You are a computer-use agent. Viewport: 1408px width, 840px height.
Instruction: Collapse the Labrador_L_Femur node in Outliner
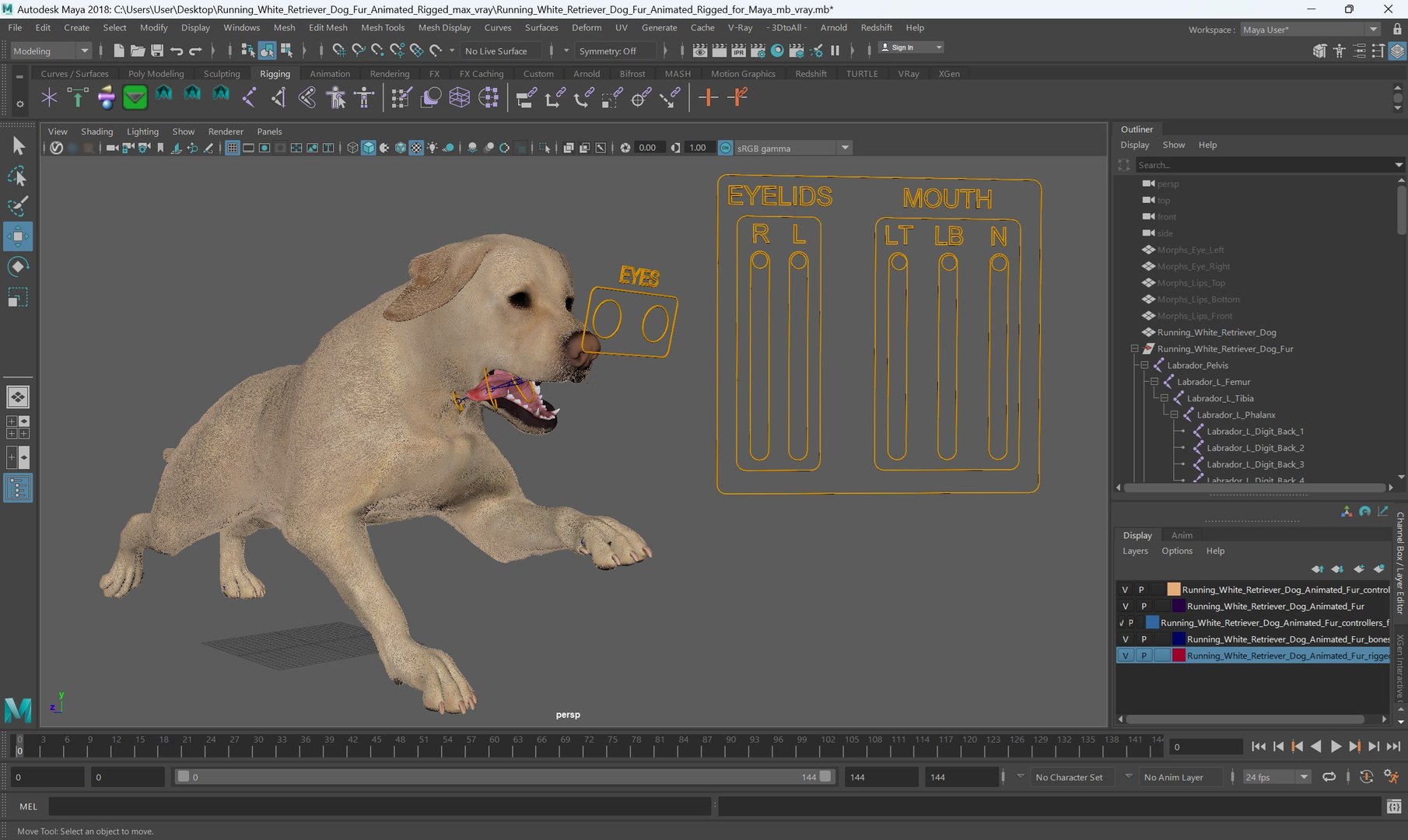(1154, 382)
